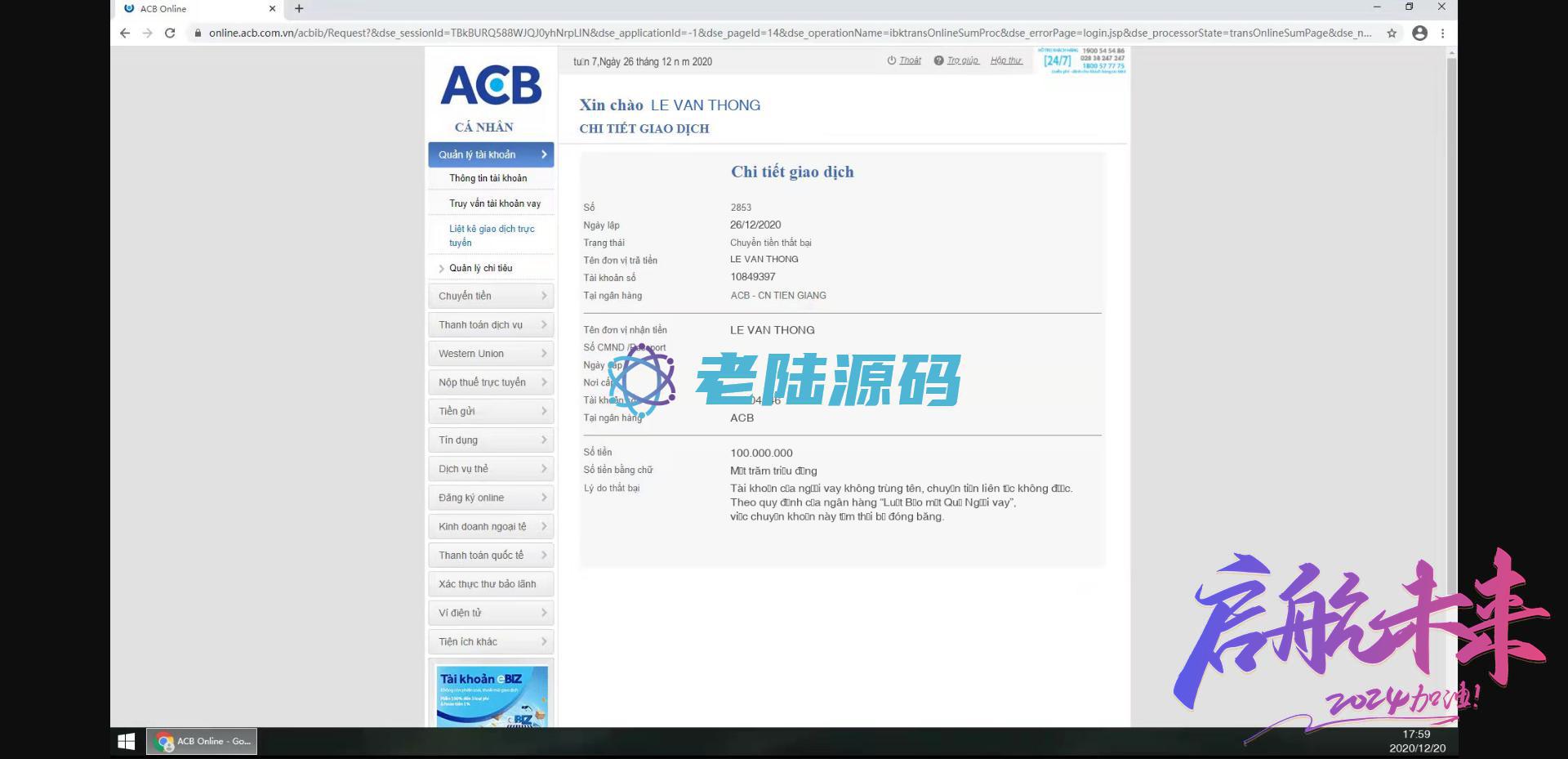Click the amount 100.000.000
This screenshot has height=759, width=1568.
pyautogui.click(x=761, y=453)
